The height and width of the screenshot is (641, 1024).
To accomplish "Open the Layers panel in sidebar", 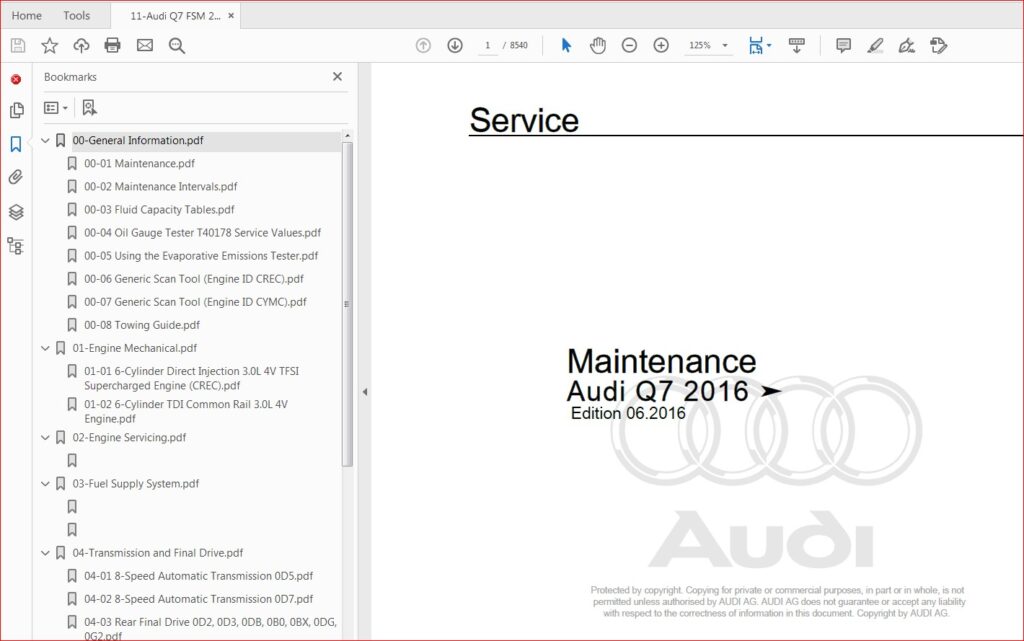I will click(16, 211).
